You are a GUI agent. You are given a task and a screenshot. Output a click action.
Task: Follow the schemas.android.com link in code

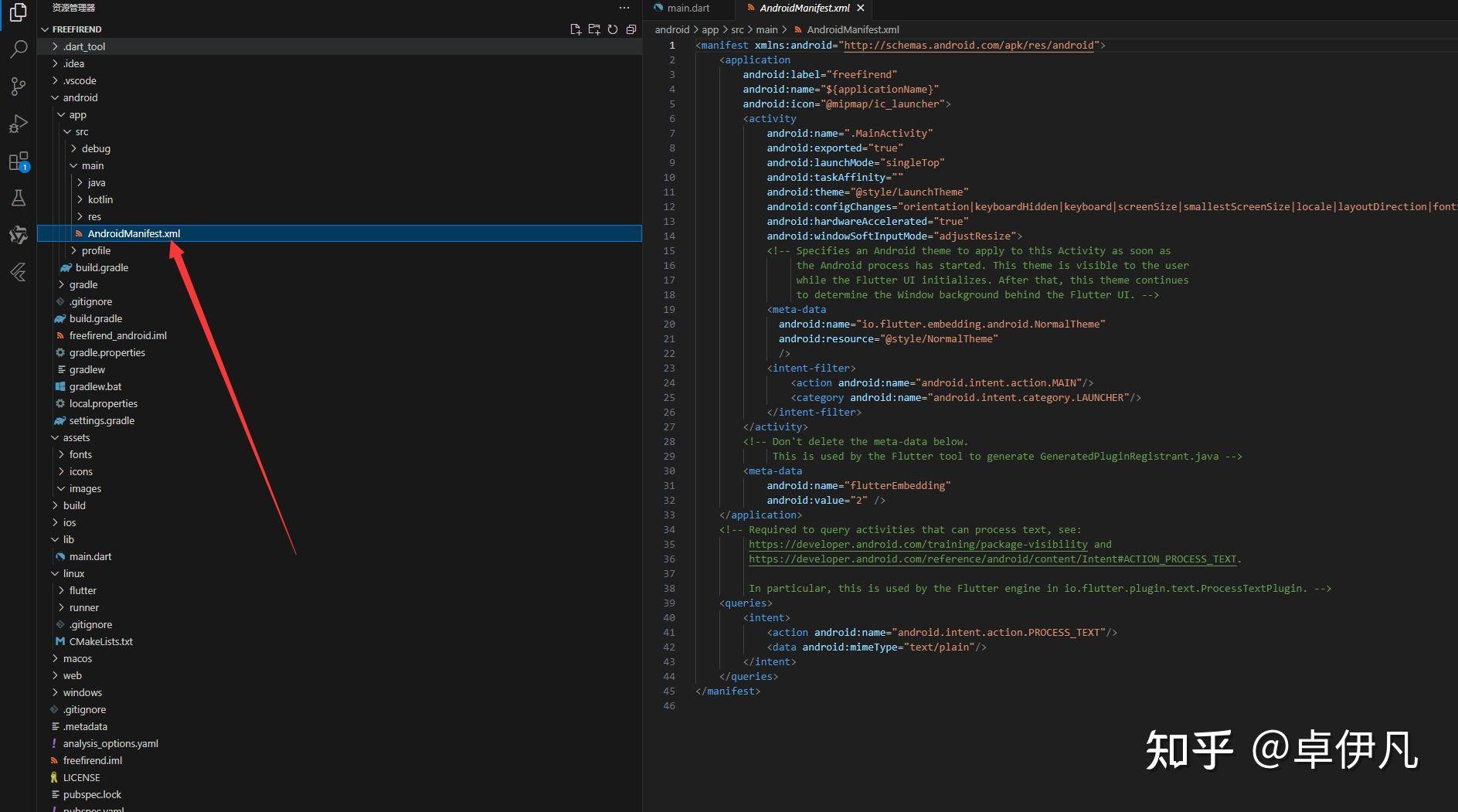tap(969, 45)
